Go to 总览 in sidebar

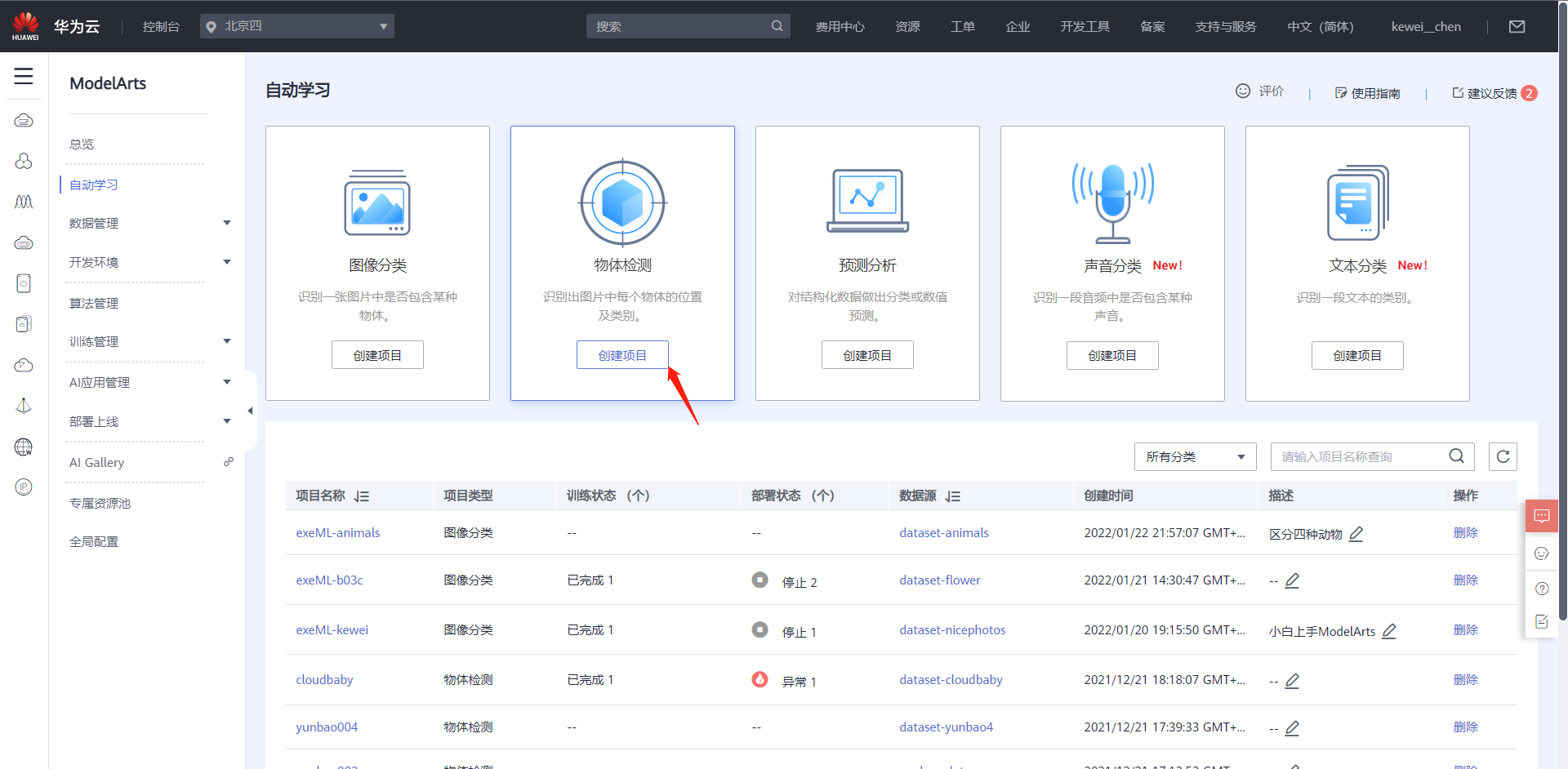pyautogui.click(x=82, y=144)
